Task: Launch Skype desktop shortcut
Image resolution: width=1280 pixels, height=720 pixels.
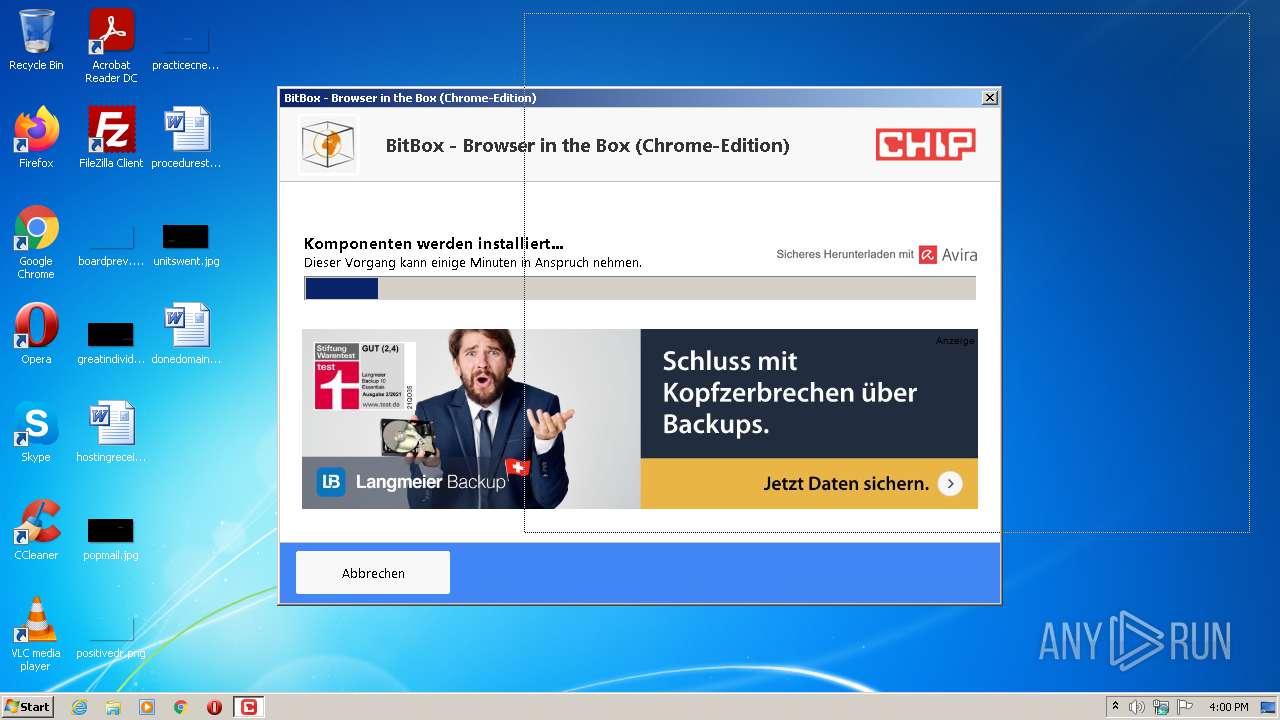Action: tap(36, 432)
